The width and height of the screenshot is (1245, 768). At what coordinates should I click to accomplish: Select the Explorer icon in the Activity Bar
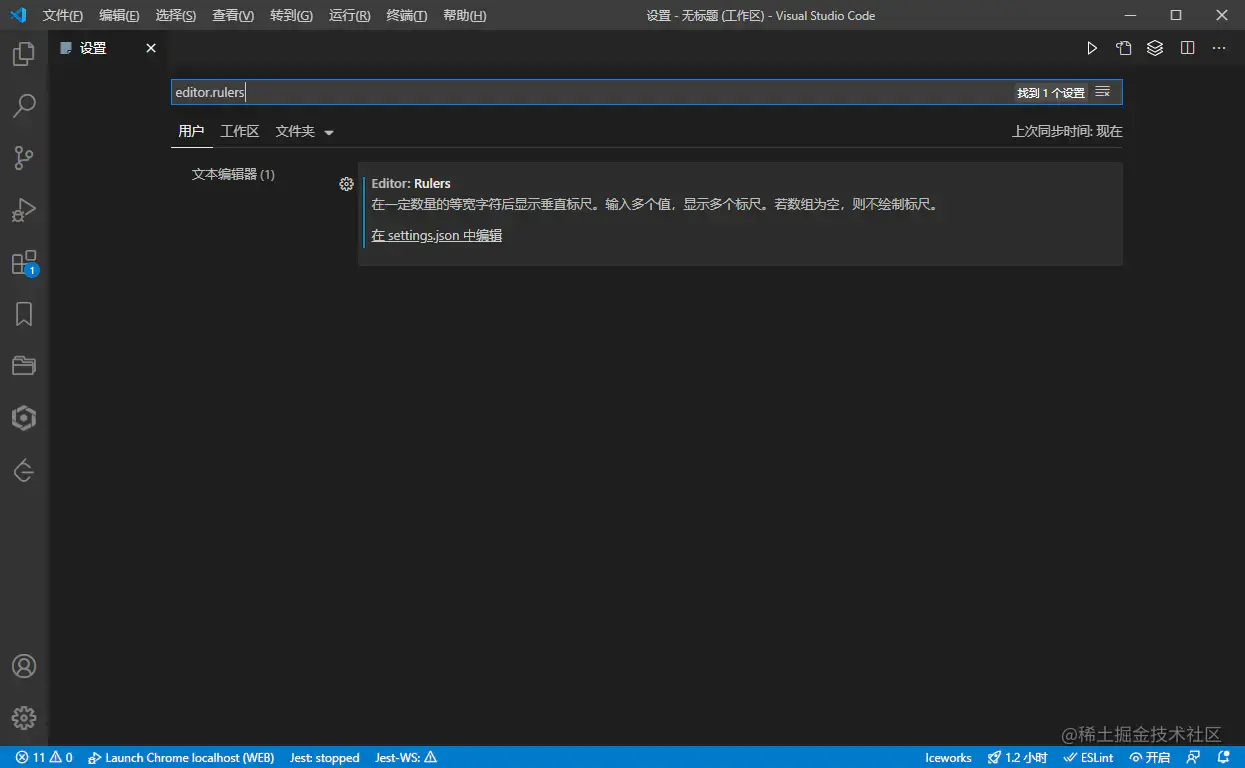coord(23,54)
